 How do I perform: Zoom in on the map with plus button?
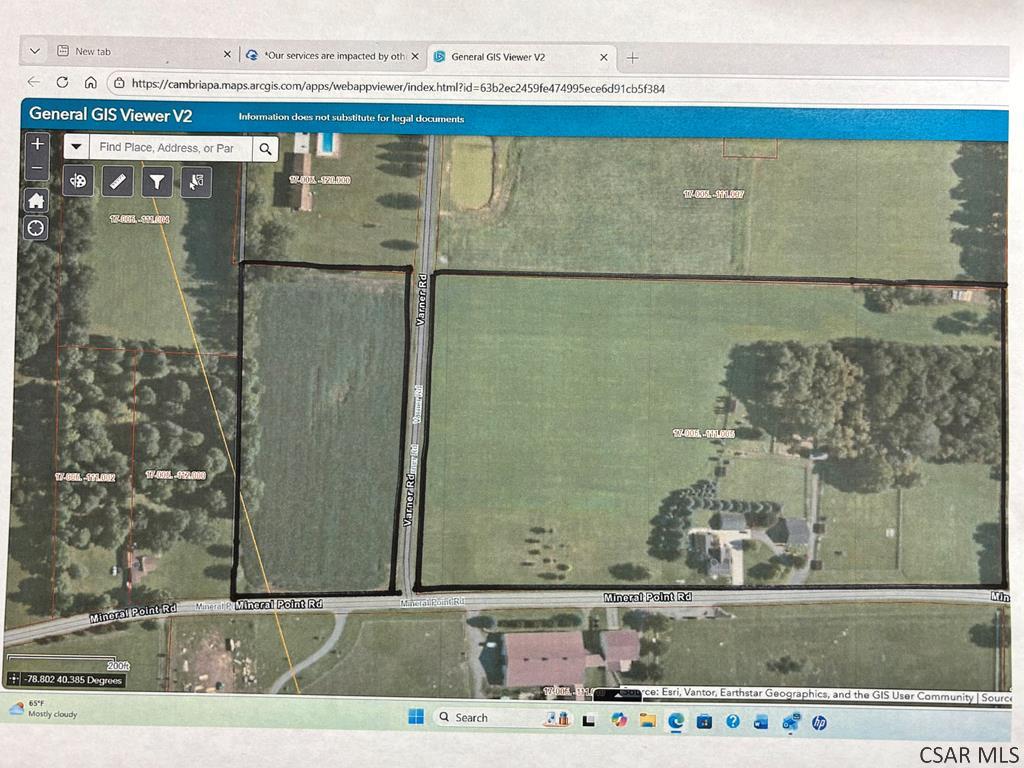tap(37, 144)
